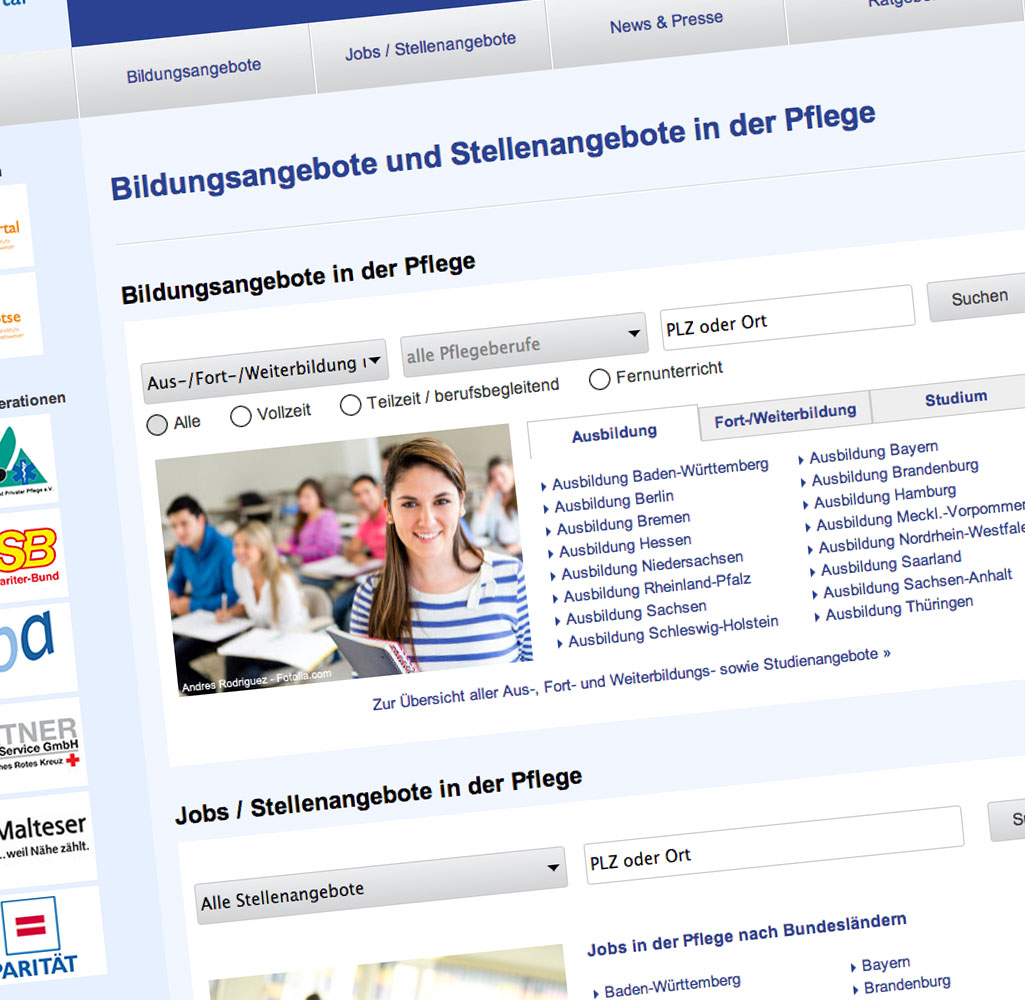This screenshot has height=1000, width=1025.
Task: Open the News & Presse navigation tab
Action: 666,22
